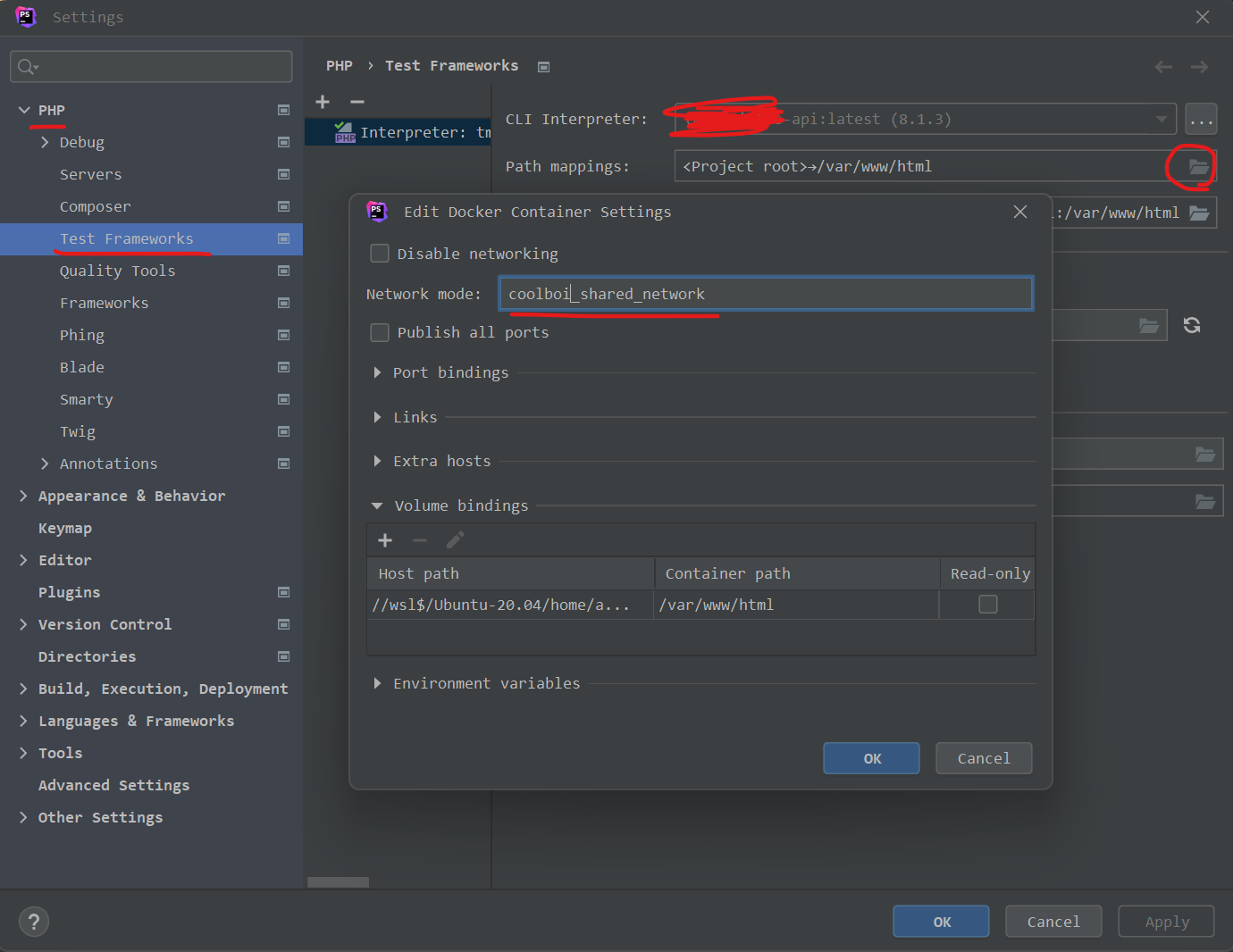Click the project-level icon beside Quality Tools
The image size is (1233, 952).
[283, 271]
